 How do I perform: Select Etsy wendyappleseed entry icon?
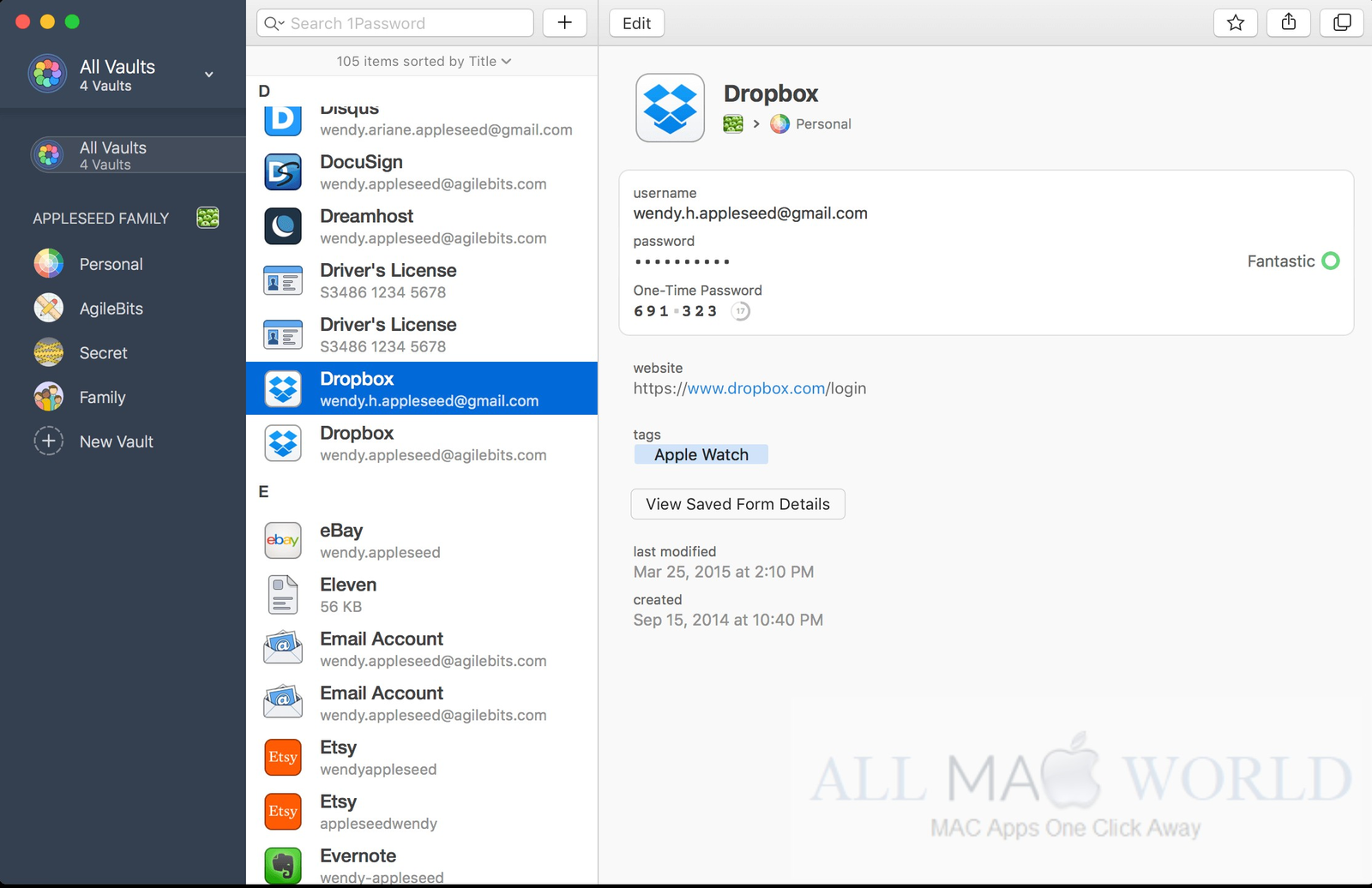[283, 757]
